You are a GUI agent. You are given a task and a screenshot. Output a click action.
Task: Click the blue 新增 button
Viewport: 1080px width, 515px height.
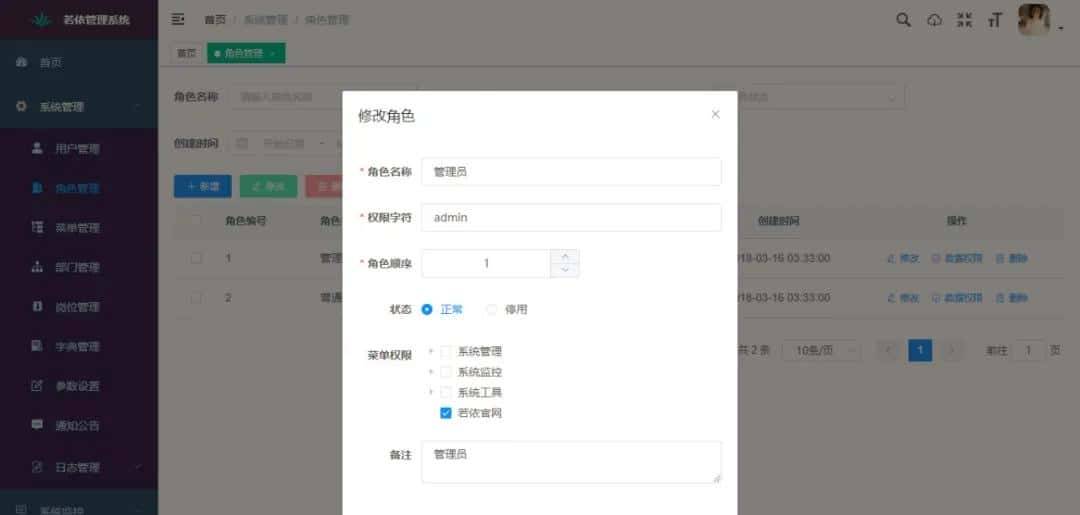[202, 187]
